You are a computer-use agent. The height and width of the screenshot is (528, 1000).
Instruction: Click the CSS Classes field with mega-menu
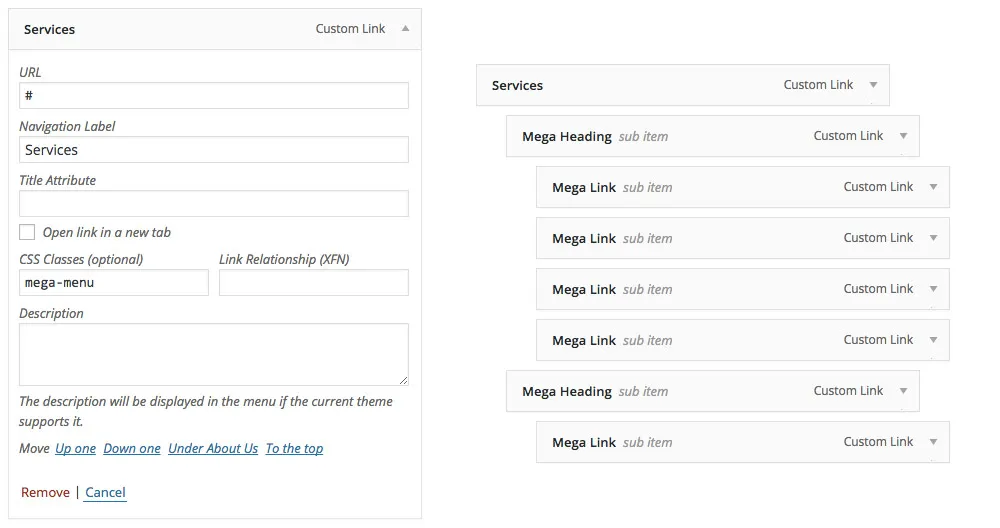(x=113, y=282)
